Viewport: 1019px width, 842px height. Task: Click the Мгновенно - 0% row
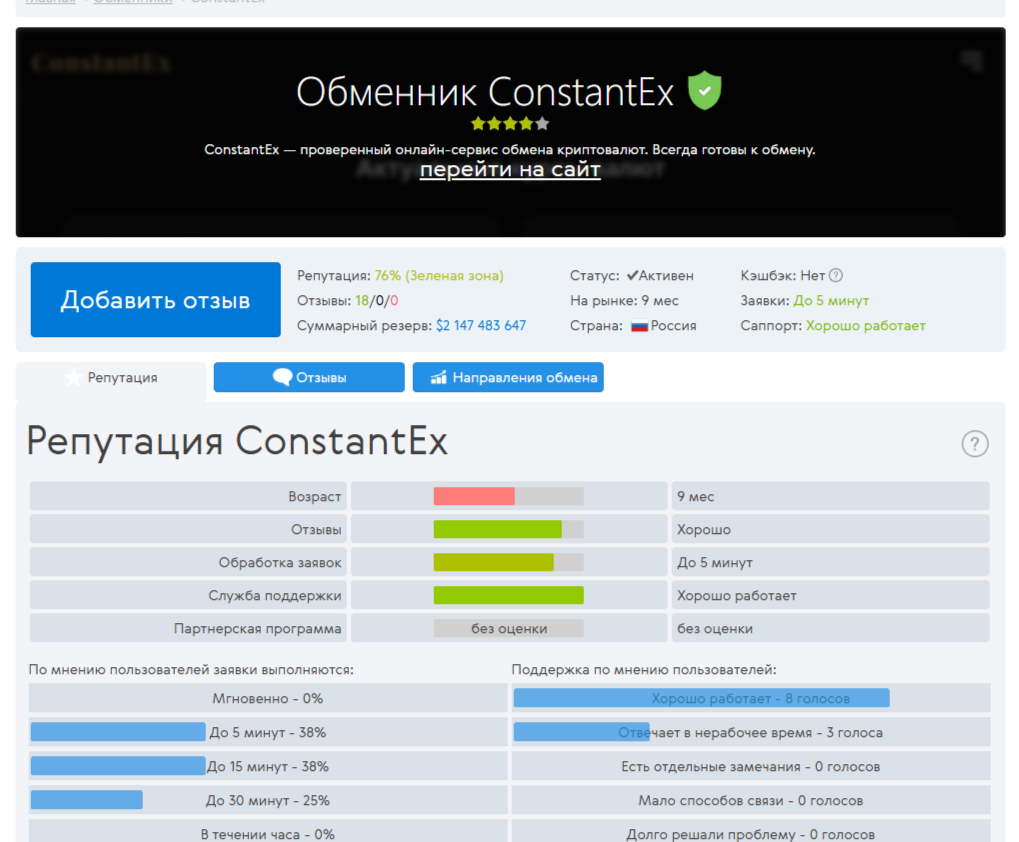tap(268, 698)
